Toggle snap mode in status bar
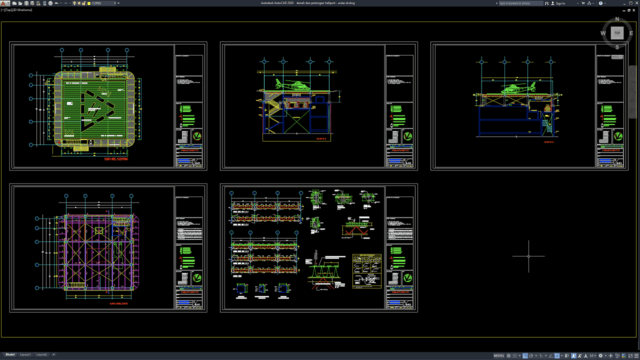 coord(515,356)
